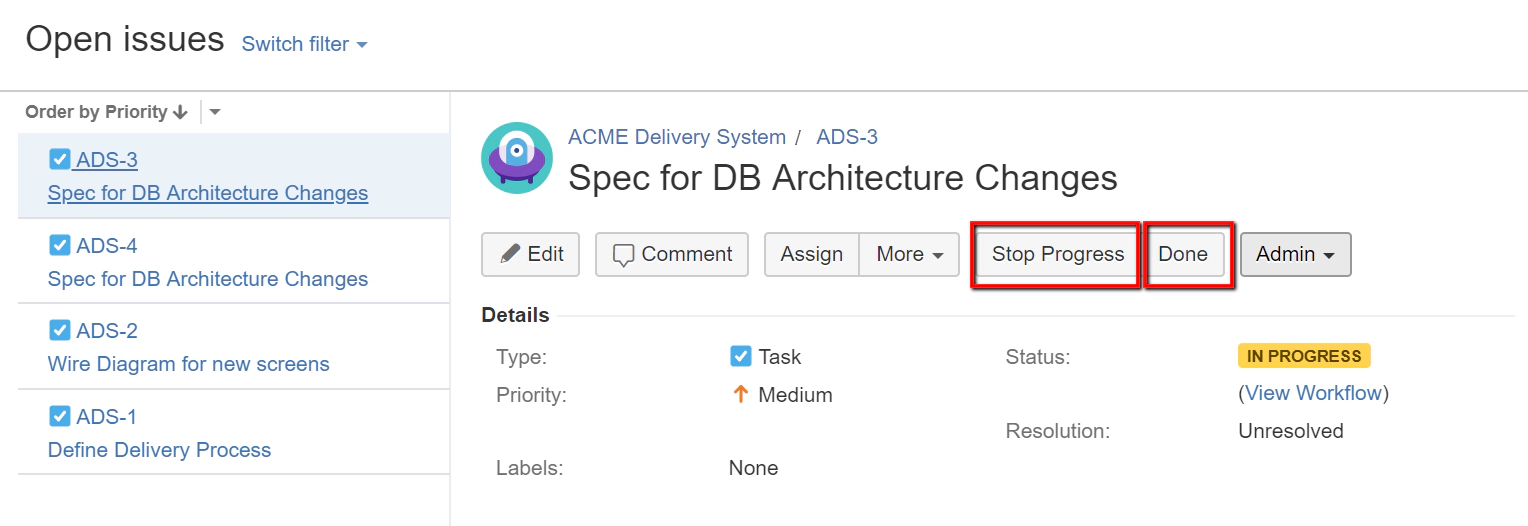Open the Switch filter dropdown
Viewport: 1528px width, 526px height.
(305, 45)
